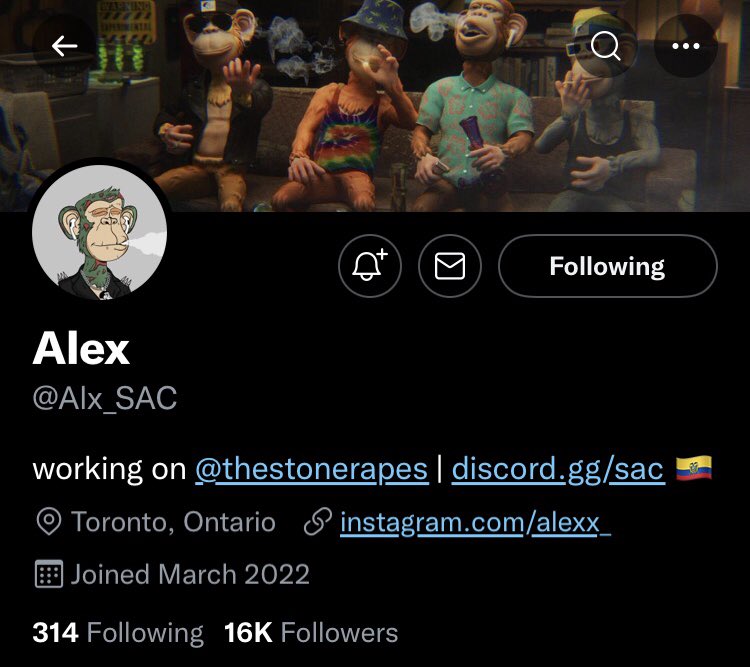Click the link chain icon
This screenshot has height=667, width=750.
pyautogui.click(x=318, y=522)
